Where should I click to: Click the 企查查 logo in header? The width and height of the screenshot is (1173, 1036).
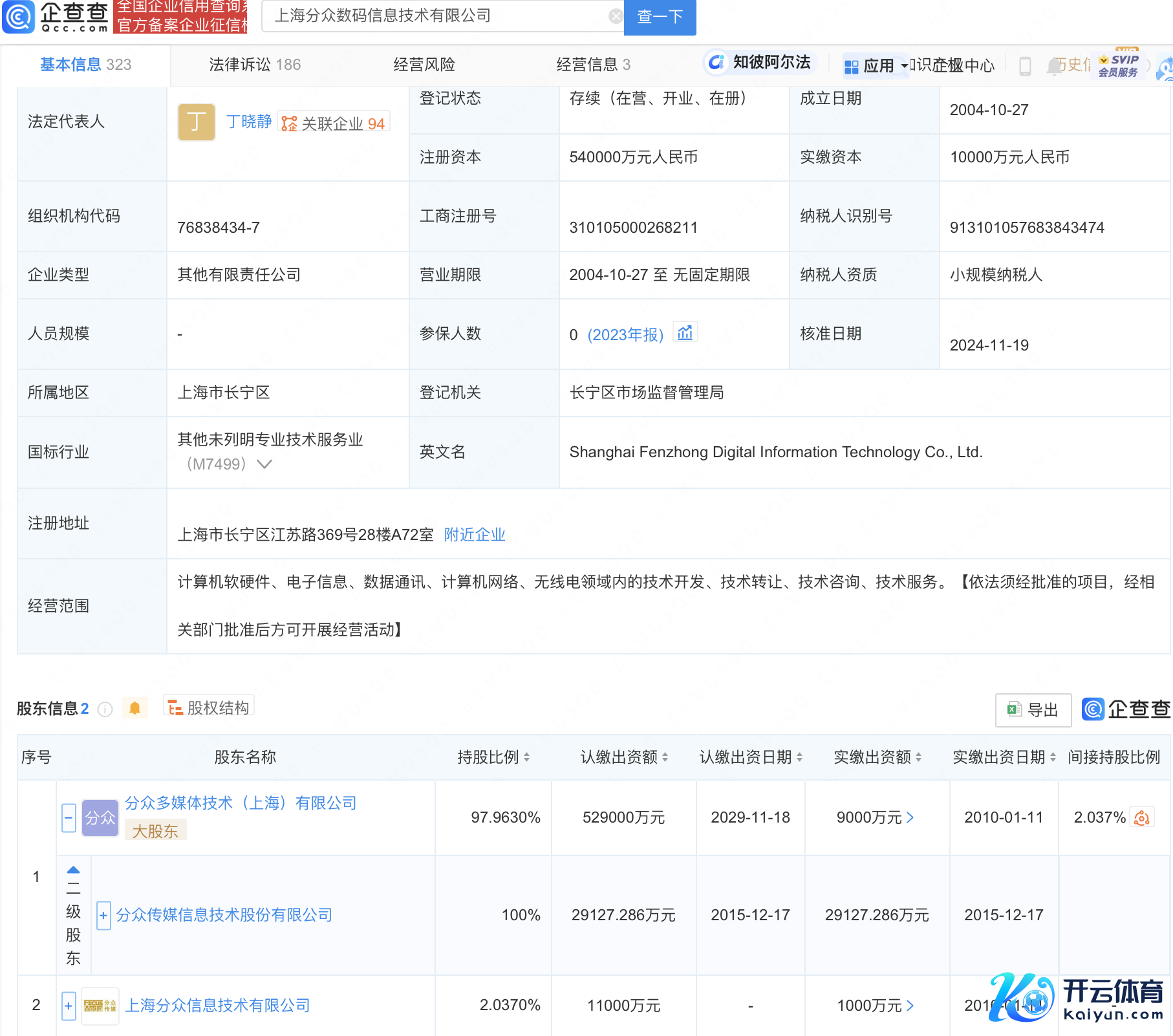tap(56, 16)
